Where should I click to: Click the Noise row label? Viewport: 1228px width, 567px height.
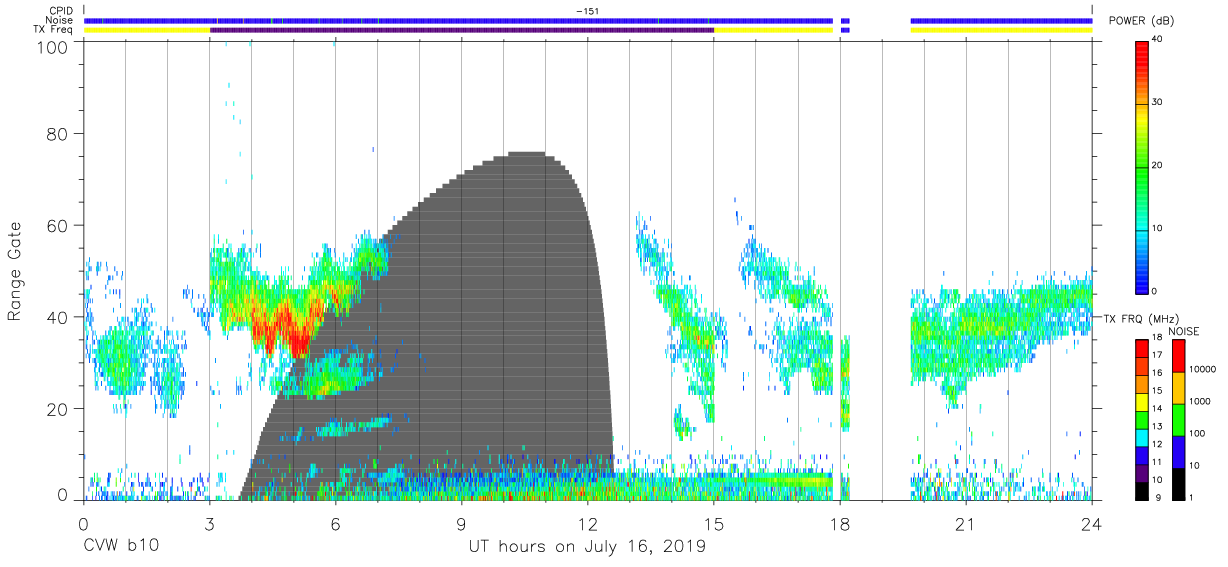pos(60,20)
